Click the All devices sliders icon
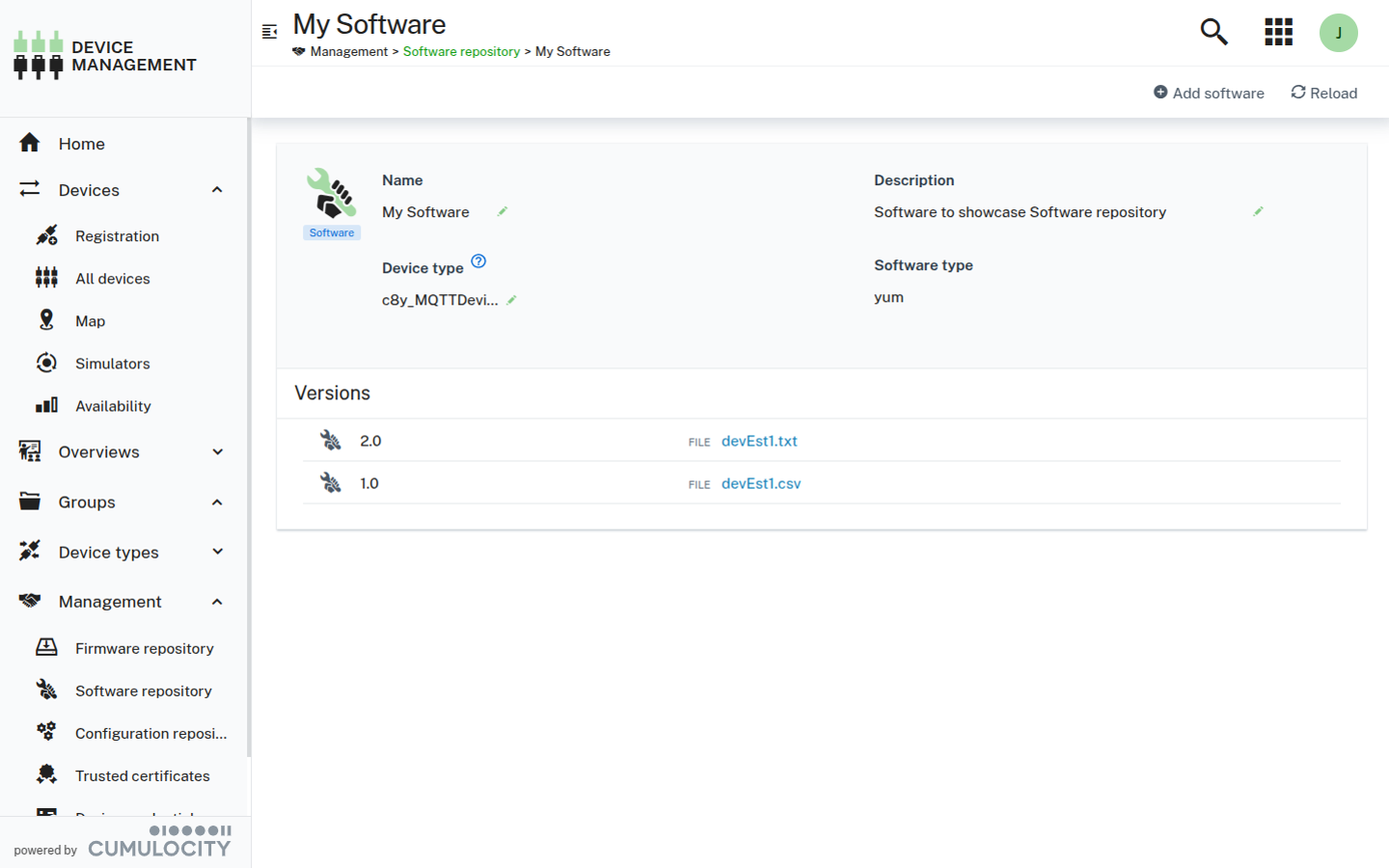 [x=46, y=278]
